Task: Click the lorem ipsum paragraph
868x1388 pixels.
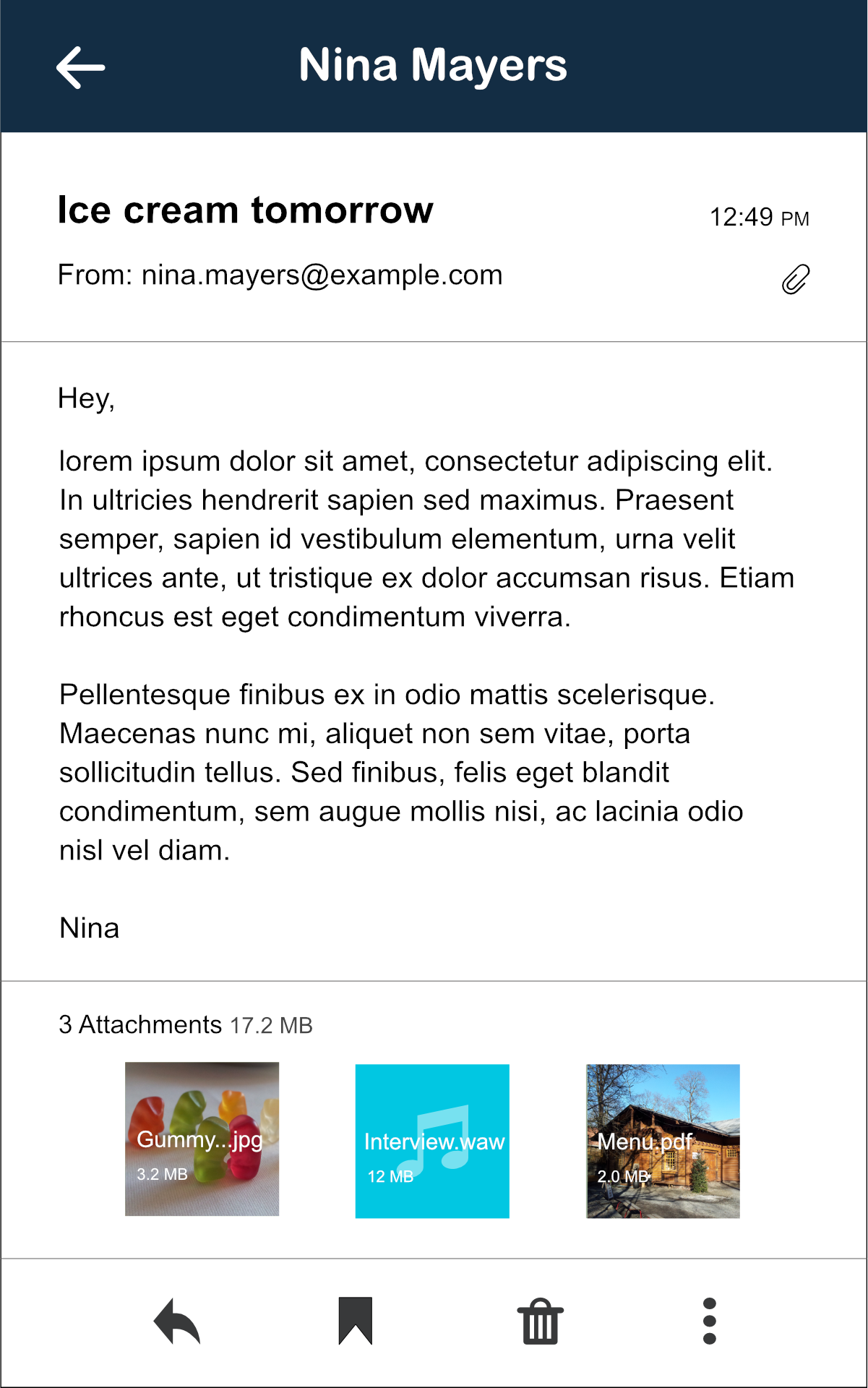Action: (x=426, y=539)
